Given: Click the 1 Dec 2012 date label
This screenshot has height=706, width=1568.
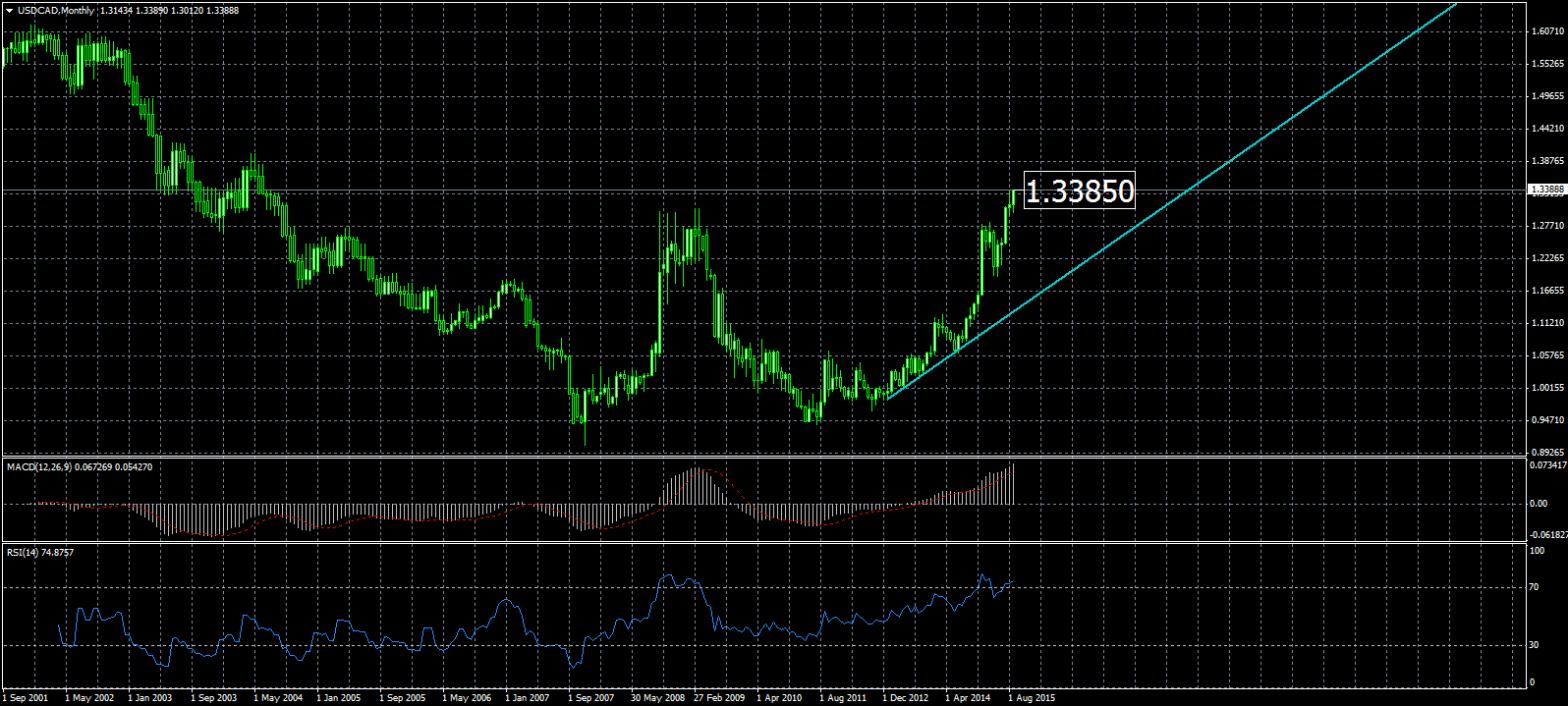Looking at the screenshot, I should [x=905, y=698].
